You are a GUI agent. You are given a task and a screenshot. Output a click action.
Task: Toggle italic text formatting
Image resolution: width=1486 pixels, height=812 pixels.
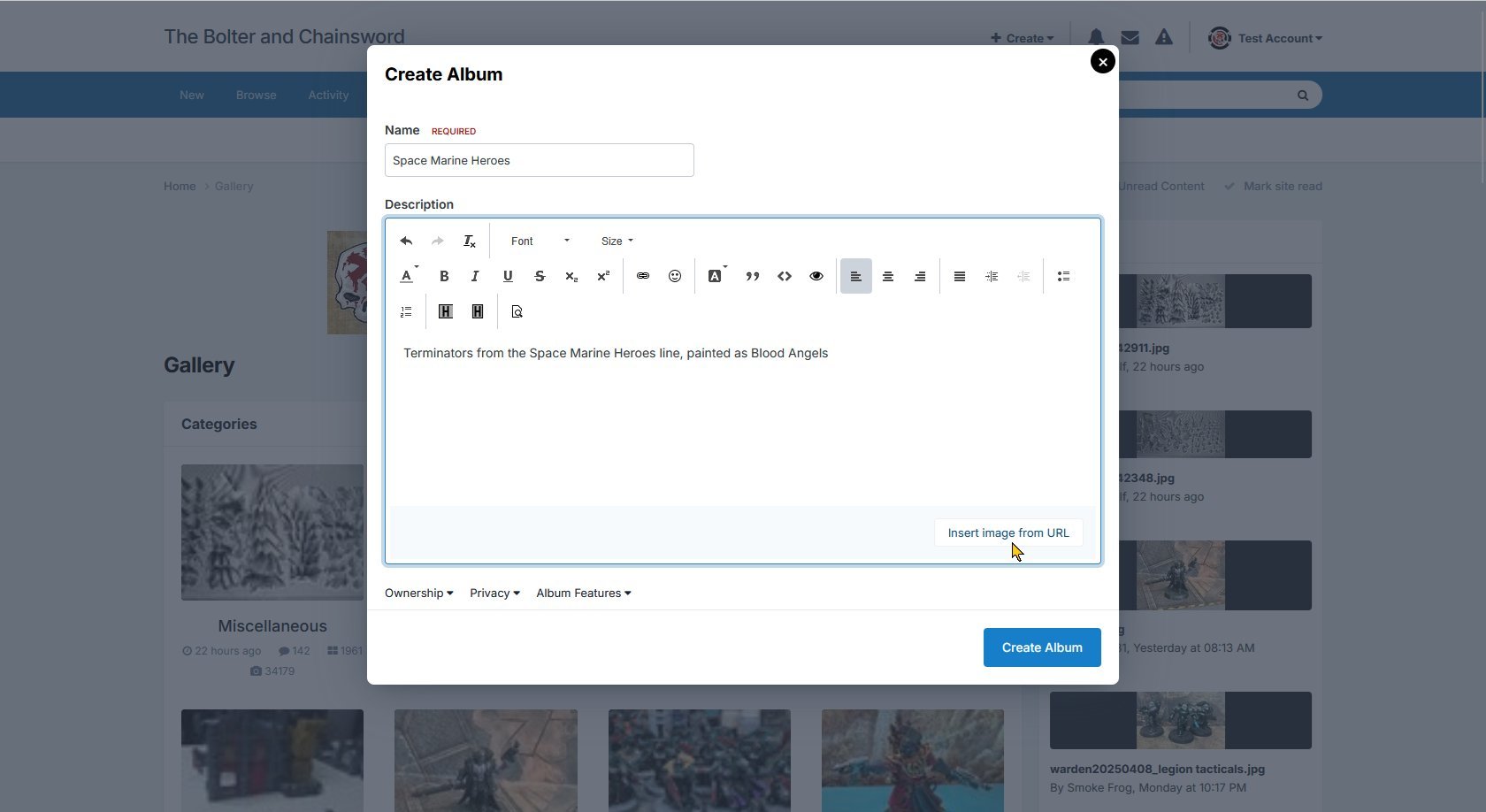(475, 276)
